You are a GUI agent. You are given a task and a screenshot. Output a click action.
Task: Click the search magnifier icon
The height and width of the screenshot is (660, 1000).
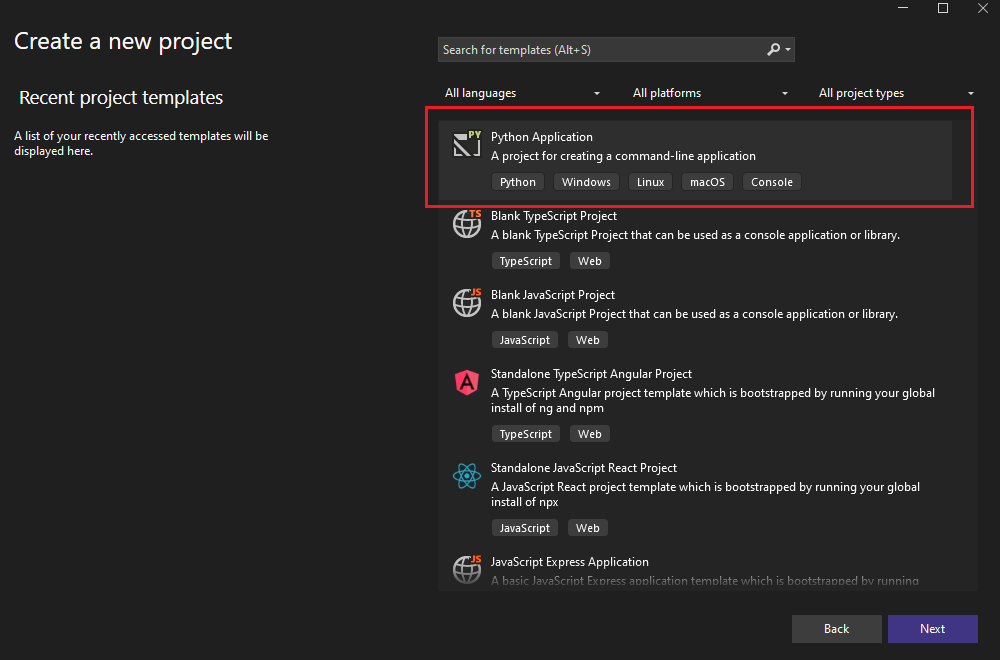[x=773, y=50]
